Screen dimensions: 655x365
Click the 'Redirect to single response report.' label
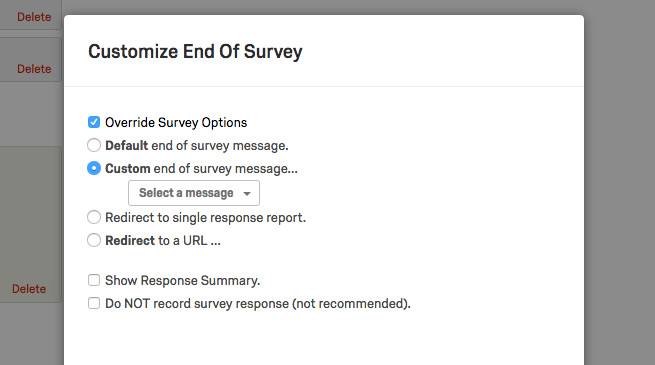coord(206,218)
